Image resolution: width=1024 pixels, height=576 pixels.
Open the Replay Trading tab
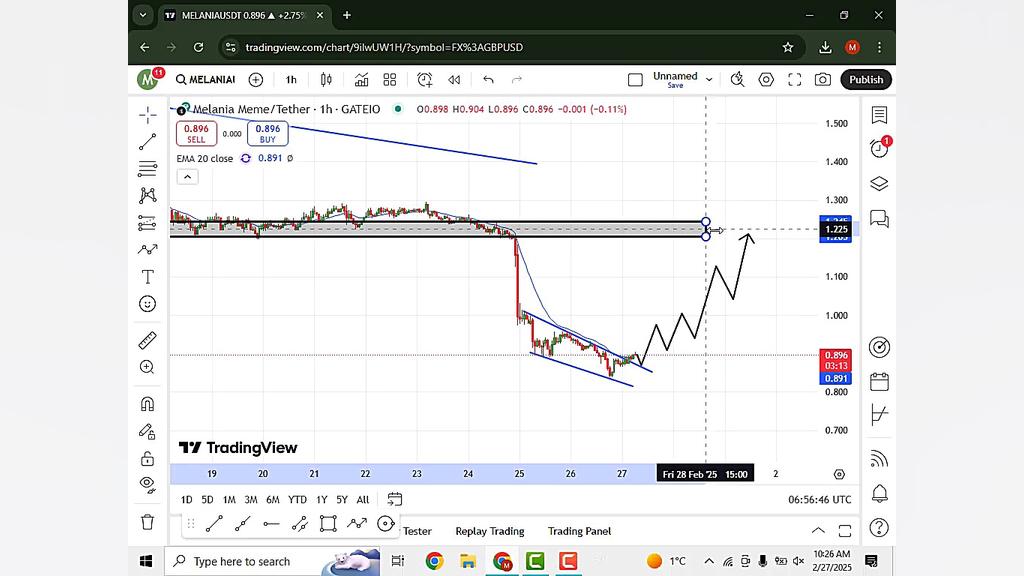490,531
